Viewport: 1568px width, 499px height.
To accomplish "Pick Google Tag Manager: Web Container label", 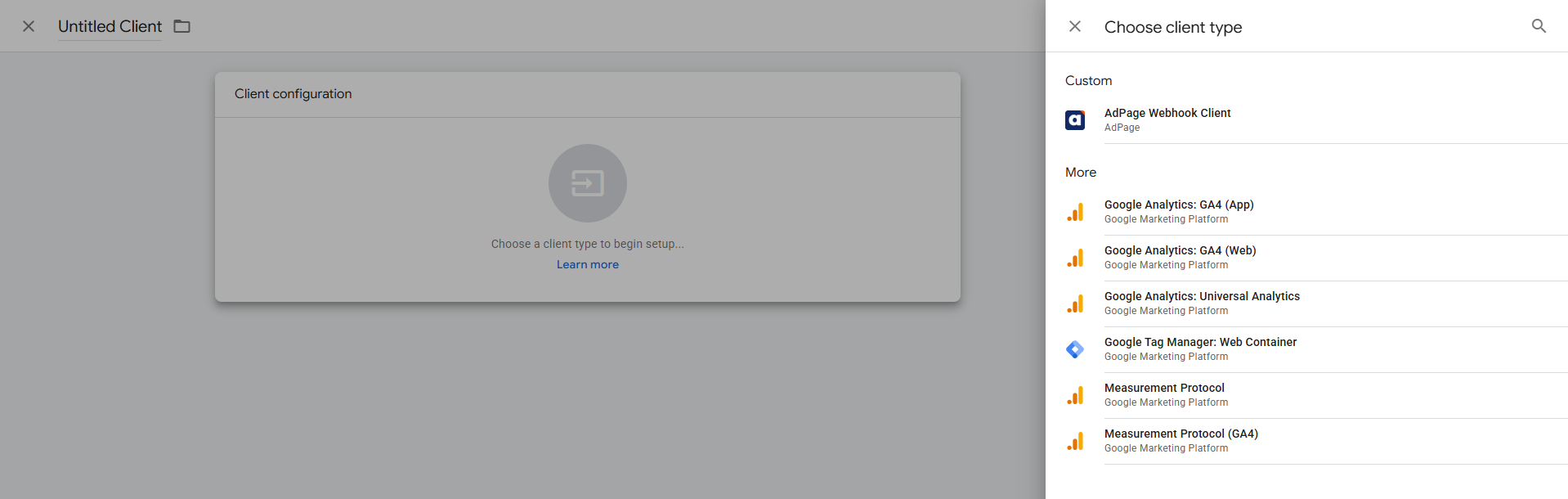I will 1200,342.
